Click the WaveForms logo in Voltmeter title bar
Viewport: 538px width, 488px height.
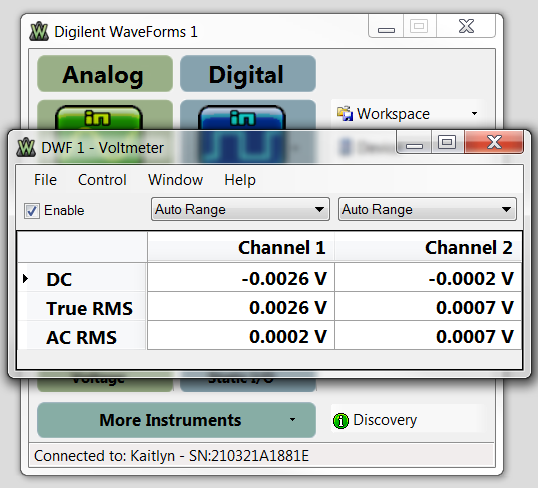(x=26, y=148)
